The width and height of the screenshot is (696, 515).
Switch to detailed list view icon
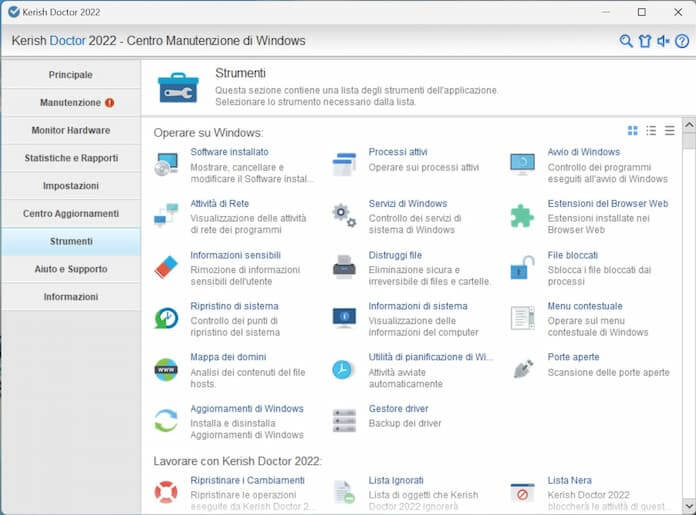click(x=651, y=130)
